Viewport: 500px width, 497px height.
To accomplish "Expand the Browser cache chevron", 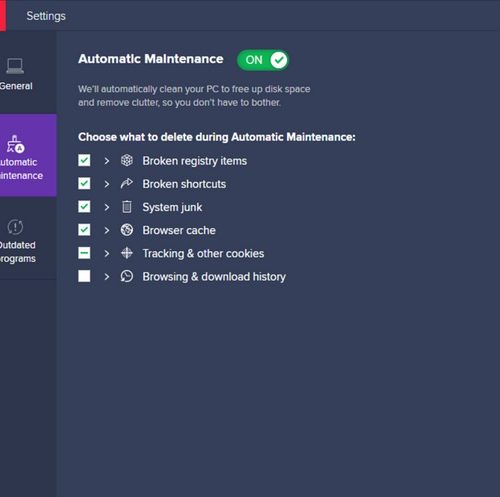I will 107,230.
